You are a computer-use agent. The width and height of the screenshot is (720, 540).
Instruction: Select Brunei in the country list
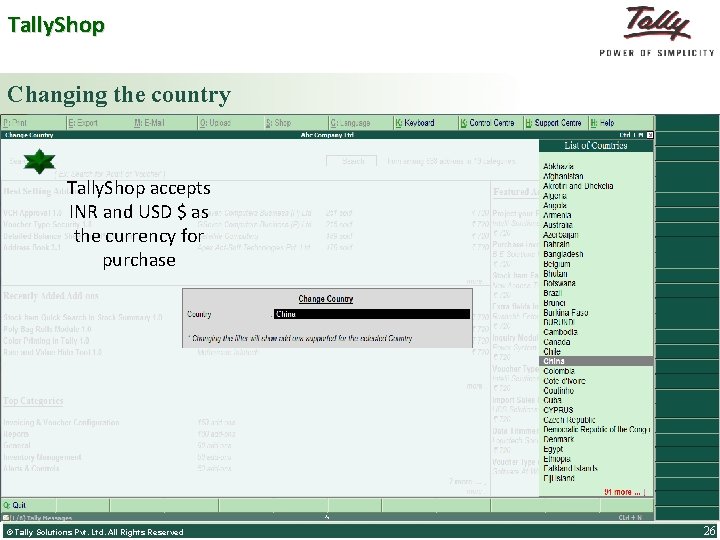[554, 303]
